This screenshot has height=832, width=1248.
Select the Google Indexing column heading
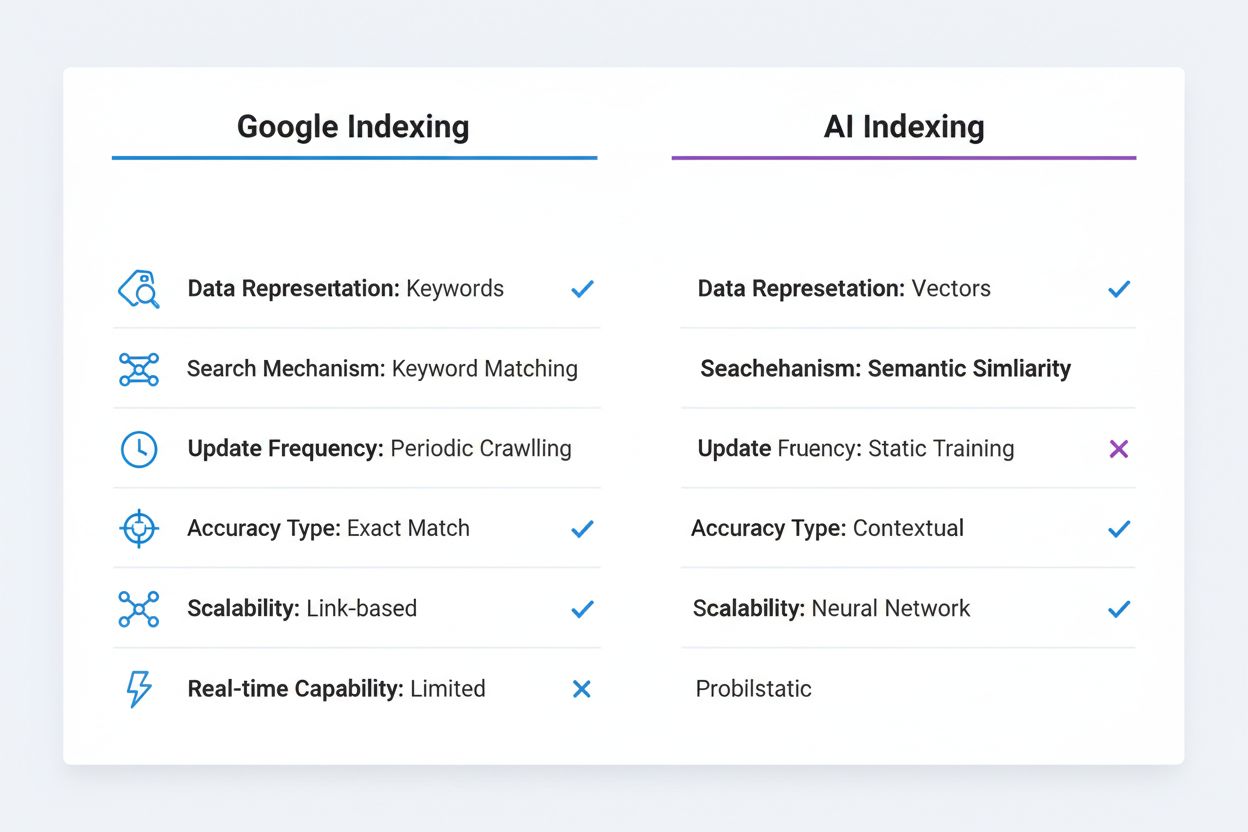(353, 127)
